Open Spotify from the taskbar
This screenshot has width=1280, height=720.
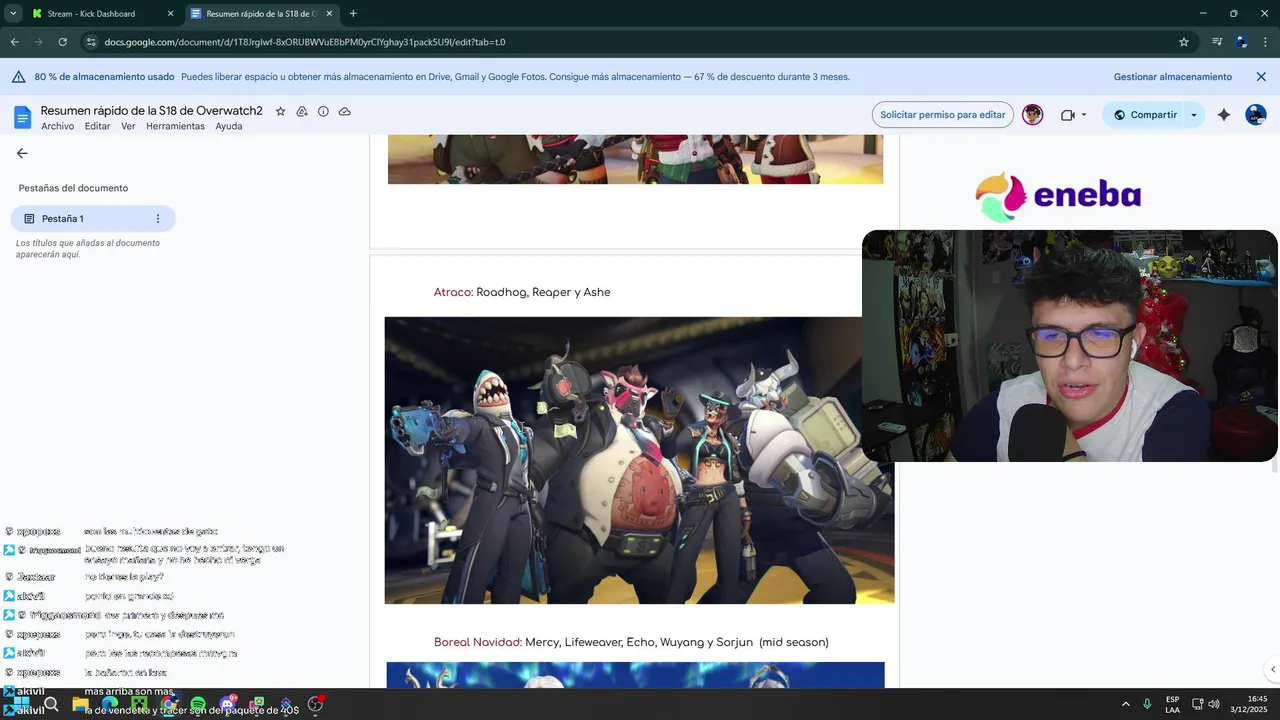(x=198, y=704)
